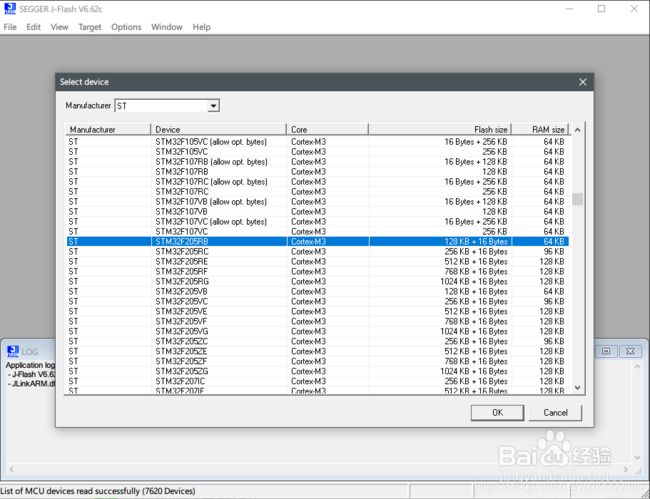
Task: Select the STM32F205ZE device row
Action: 318,351
